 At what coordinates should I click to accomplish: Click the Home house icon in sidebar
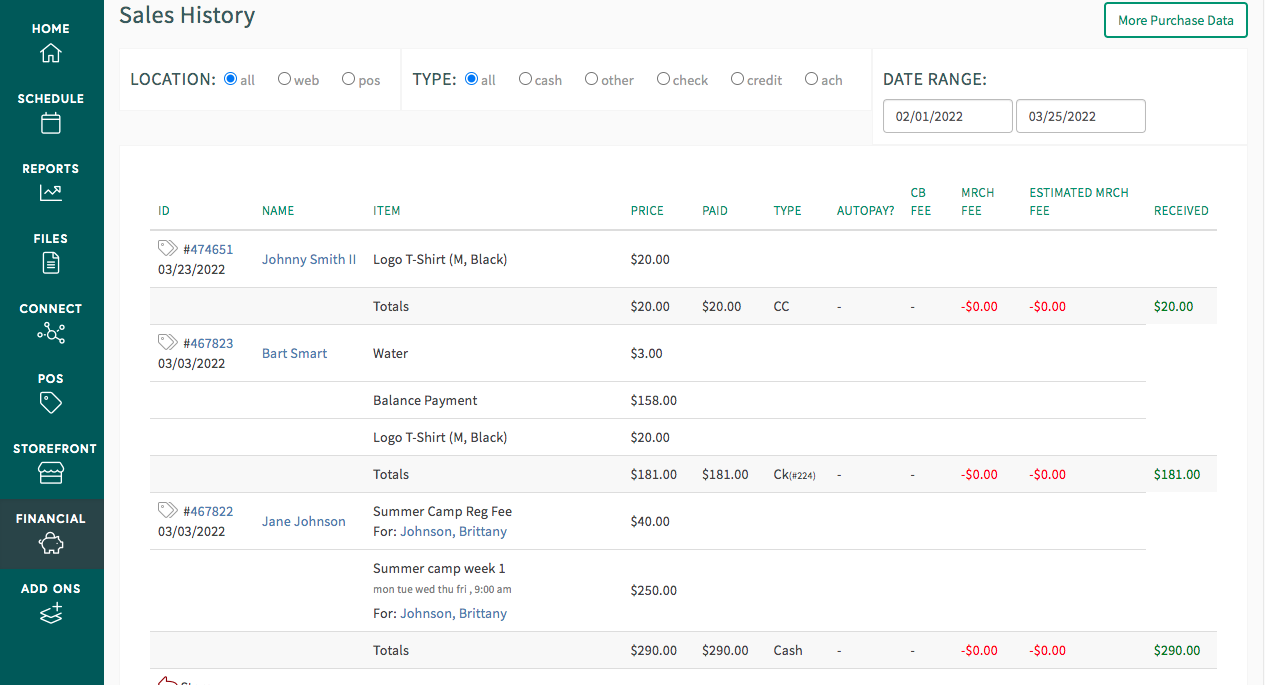click(50, 53)
